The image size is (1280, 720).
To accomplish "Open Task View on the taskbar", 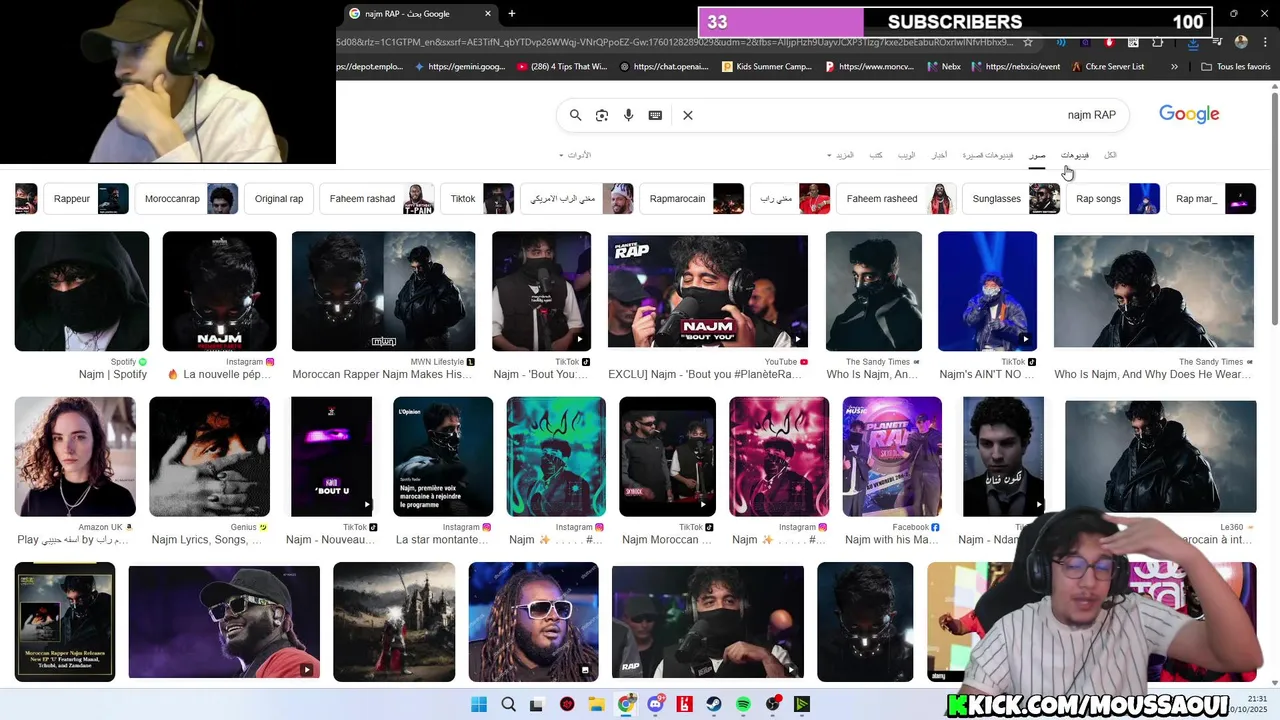I will (x=537, y=705).
